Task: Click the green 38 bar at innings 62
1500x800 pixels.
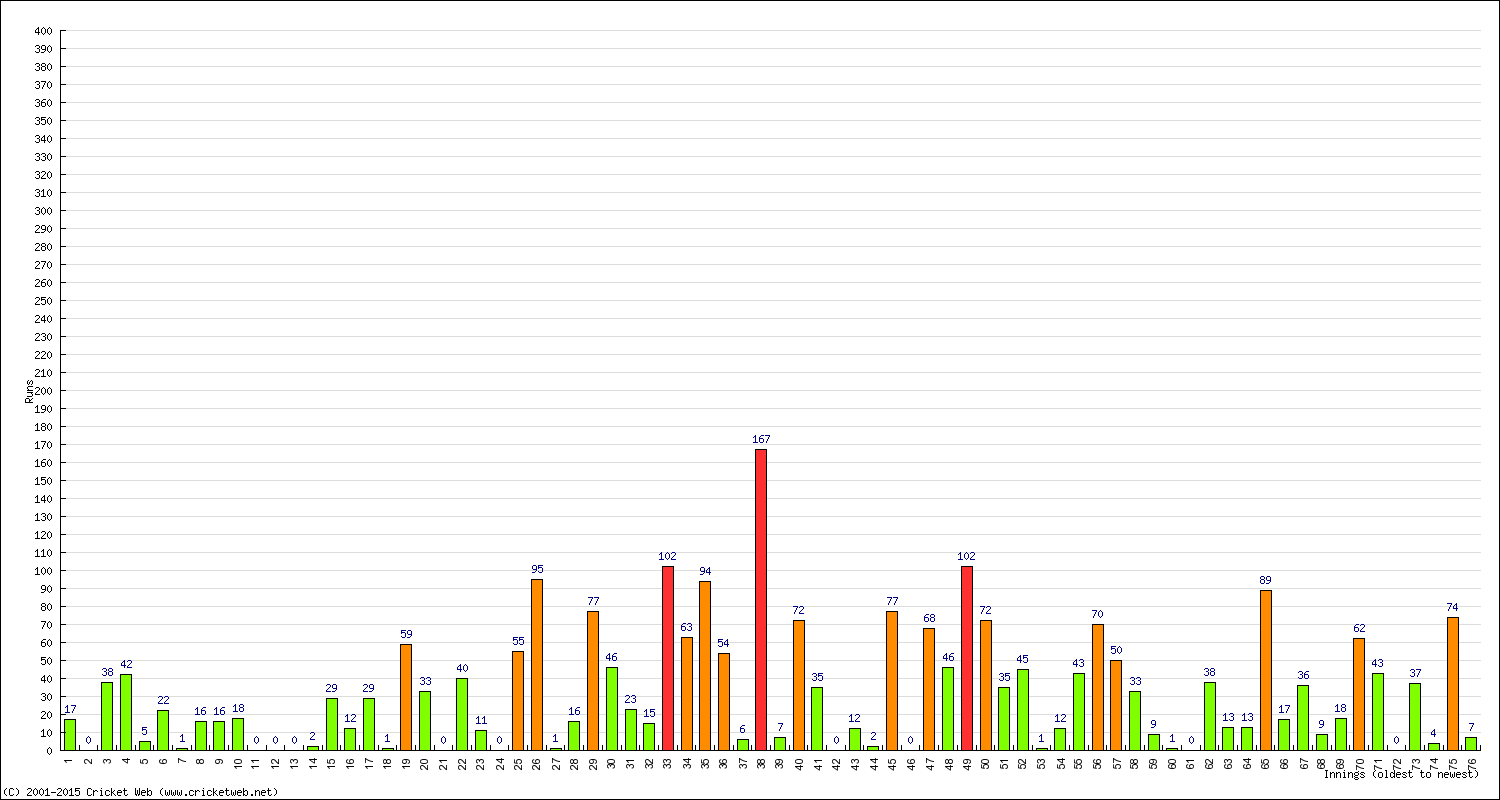Action: (1210, 716)
